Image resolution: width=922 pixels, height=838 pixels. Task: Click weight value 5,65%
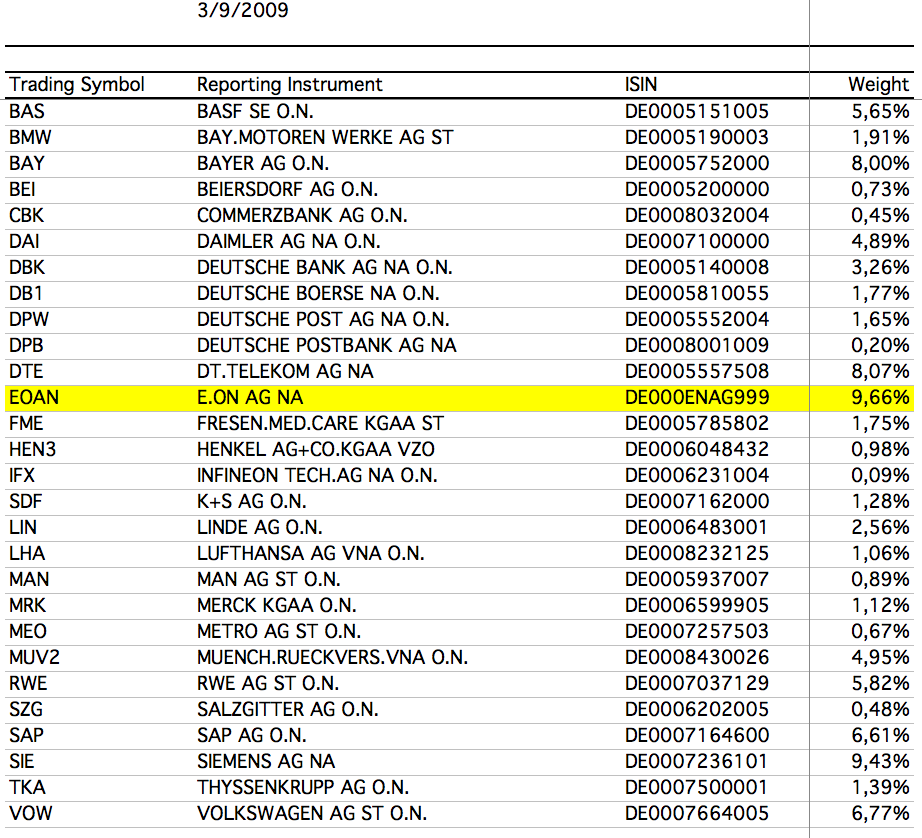point(880,112)
